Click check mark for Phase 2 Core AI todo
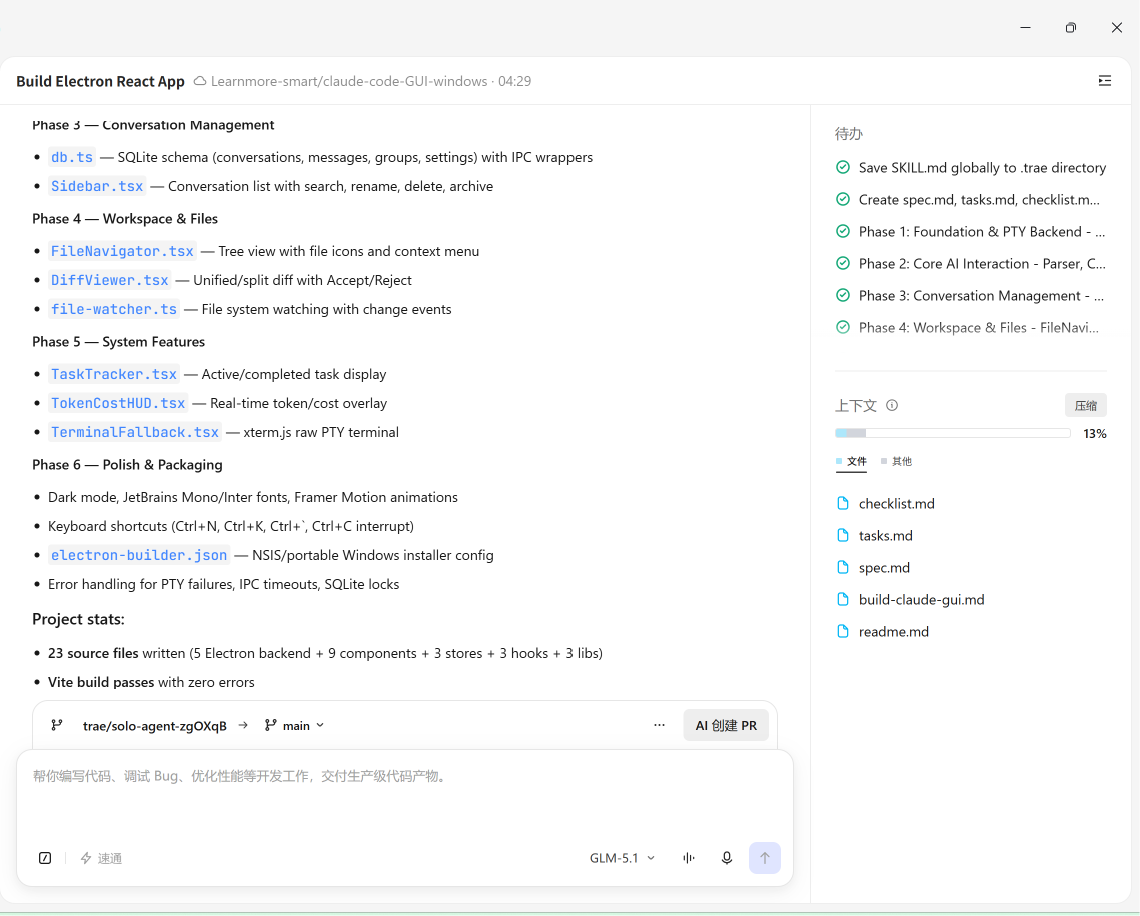Viewport: 1140px width, 916px height. [x=843, y=263]
